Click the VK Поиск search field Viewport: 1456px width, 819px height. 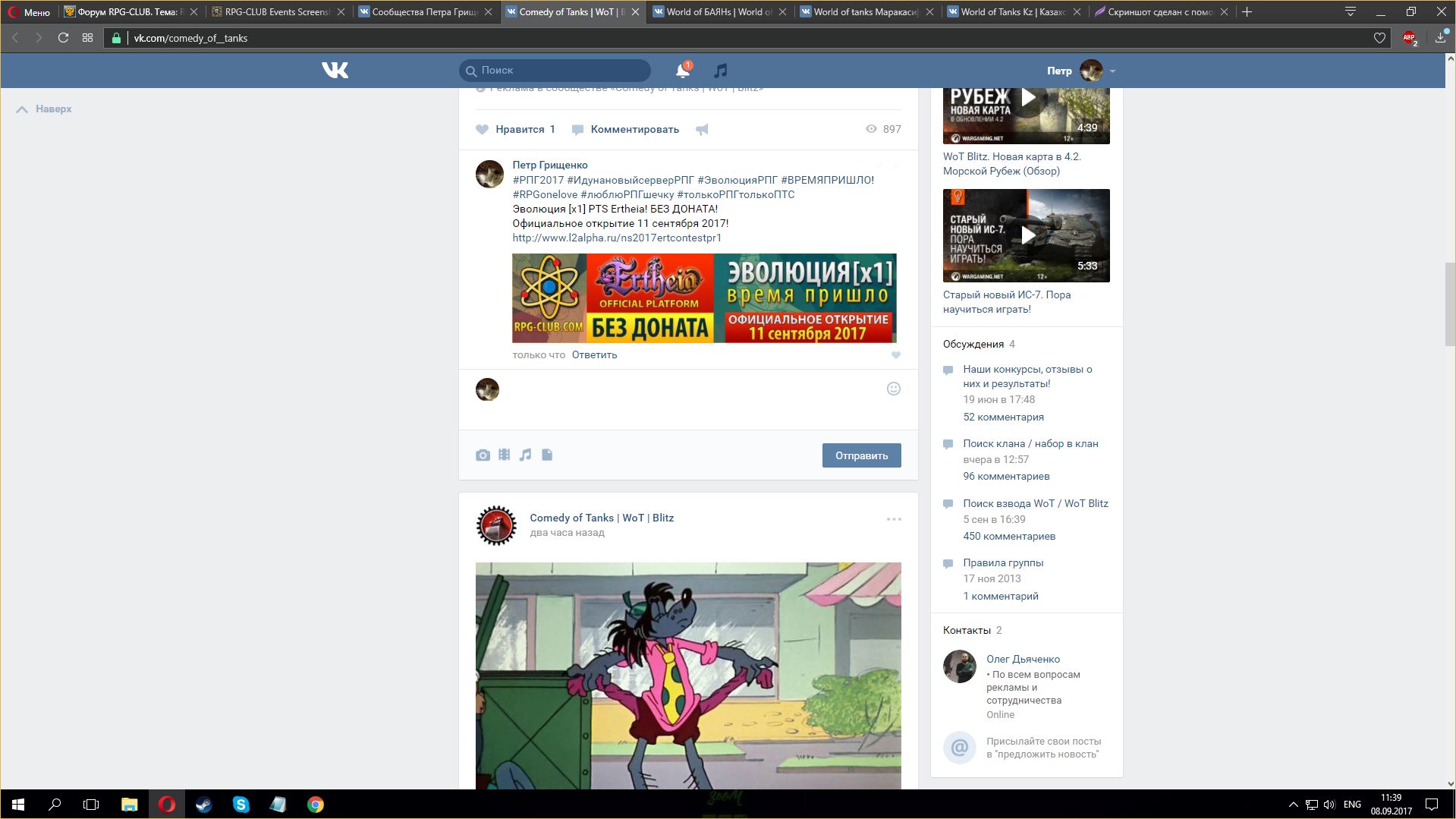(555, 70)
